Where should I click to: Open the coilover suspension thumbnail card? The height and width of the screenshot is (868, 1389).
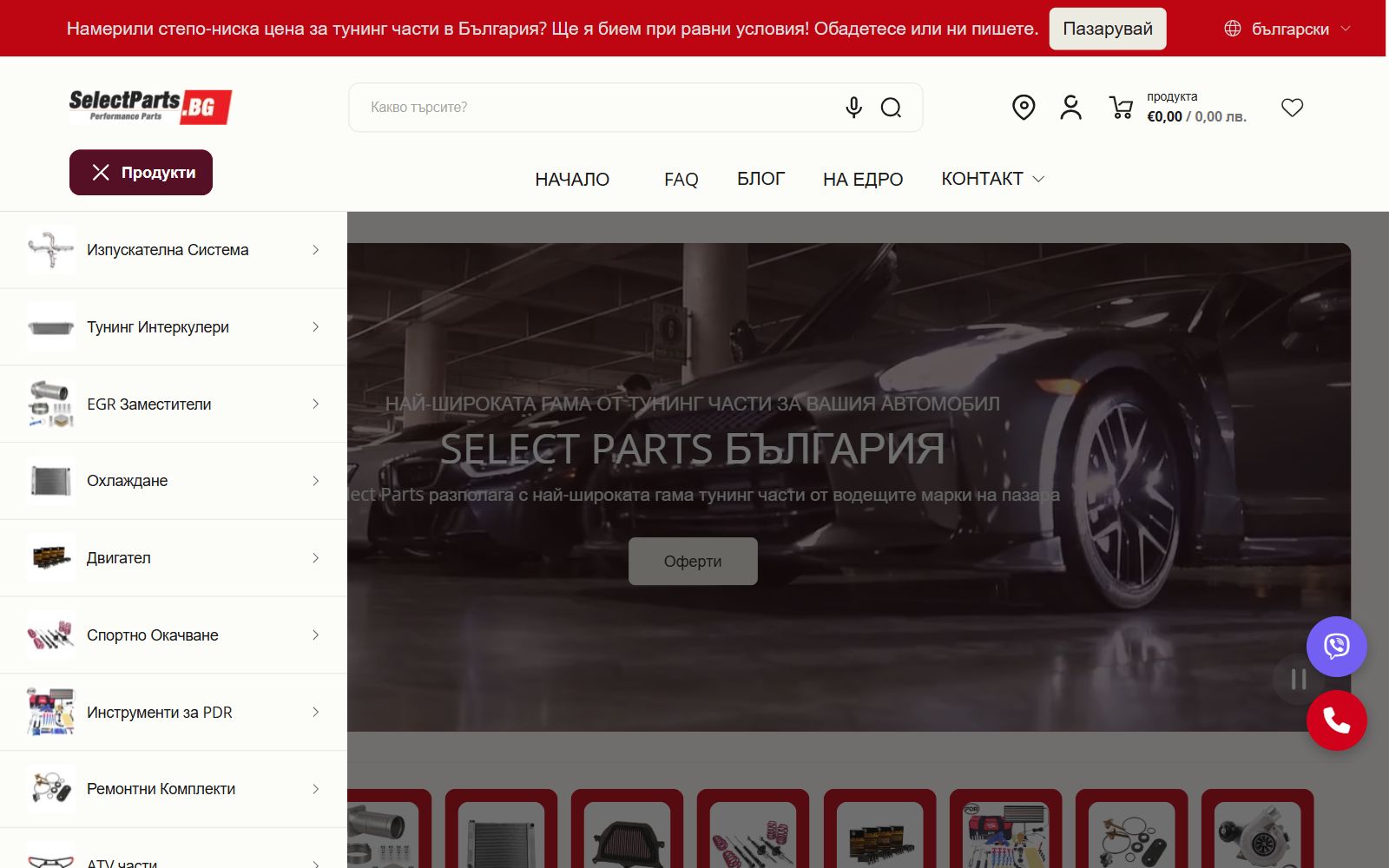[x=753, y=829]
